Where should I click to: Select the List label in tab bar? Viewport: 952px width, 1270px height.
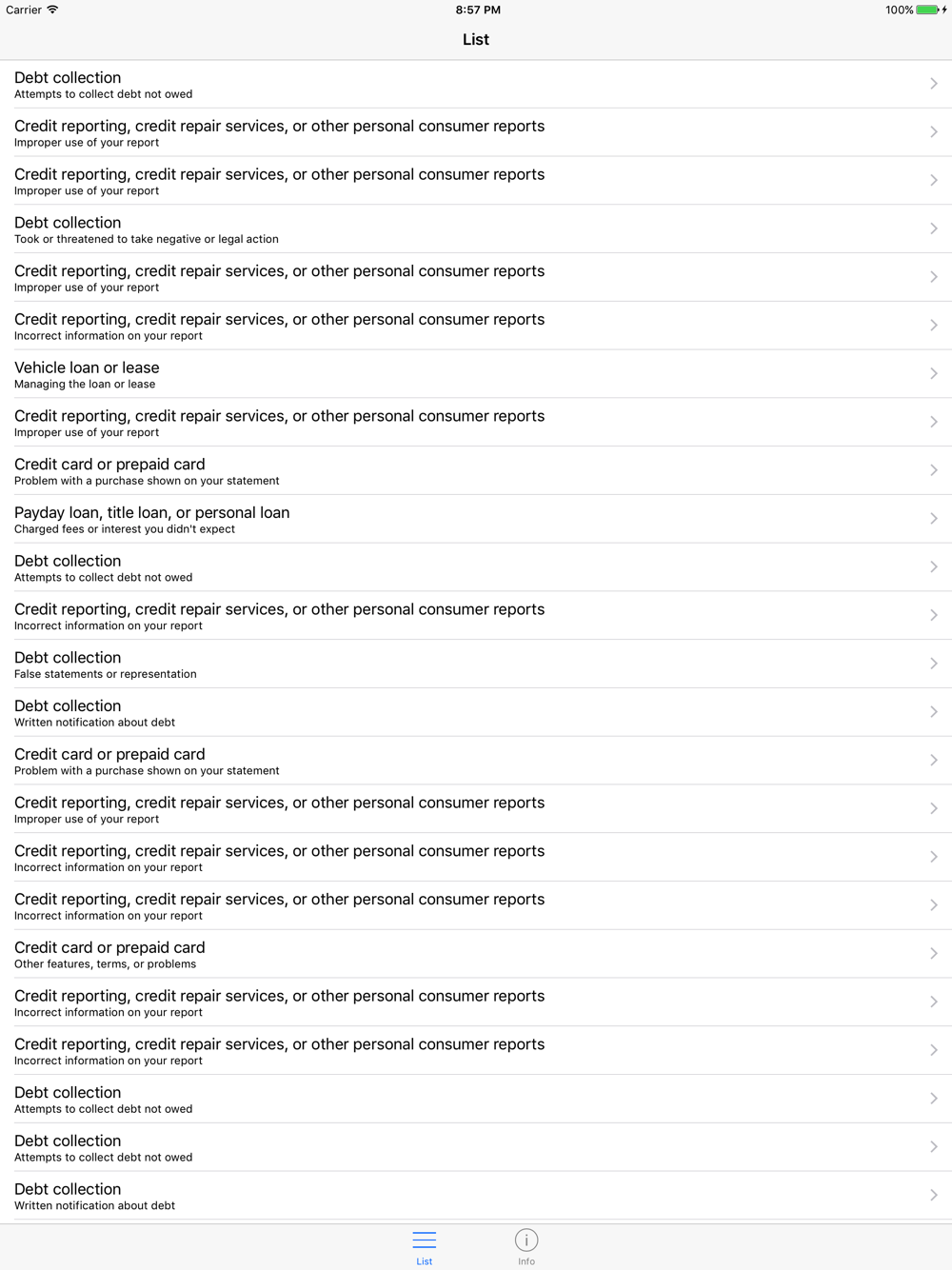tap(425, 1261)
